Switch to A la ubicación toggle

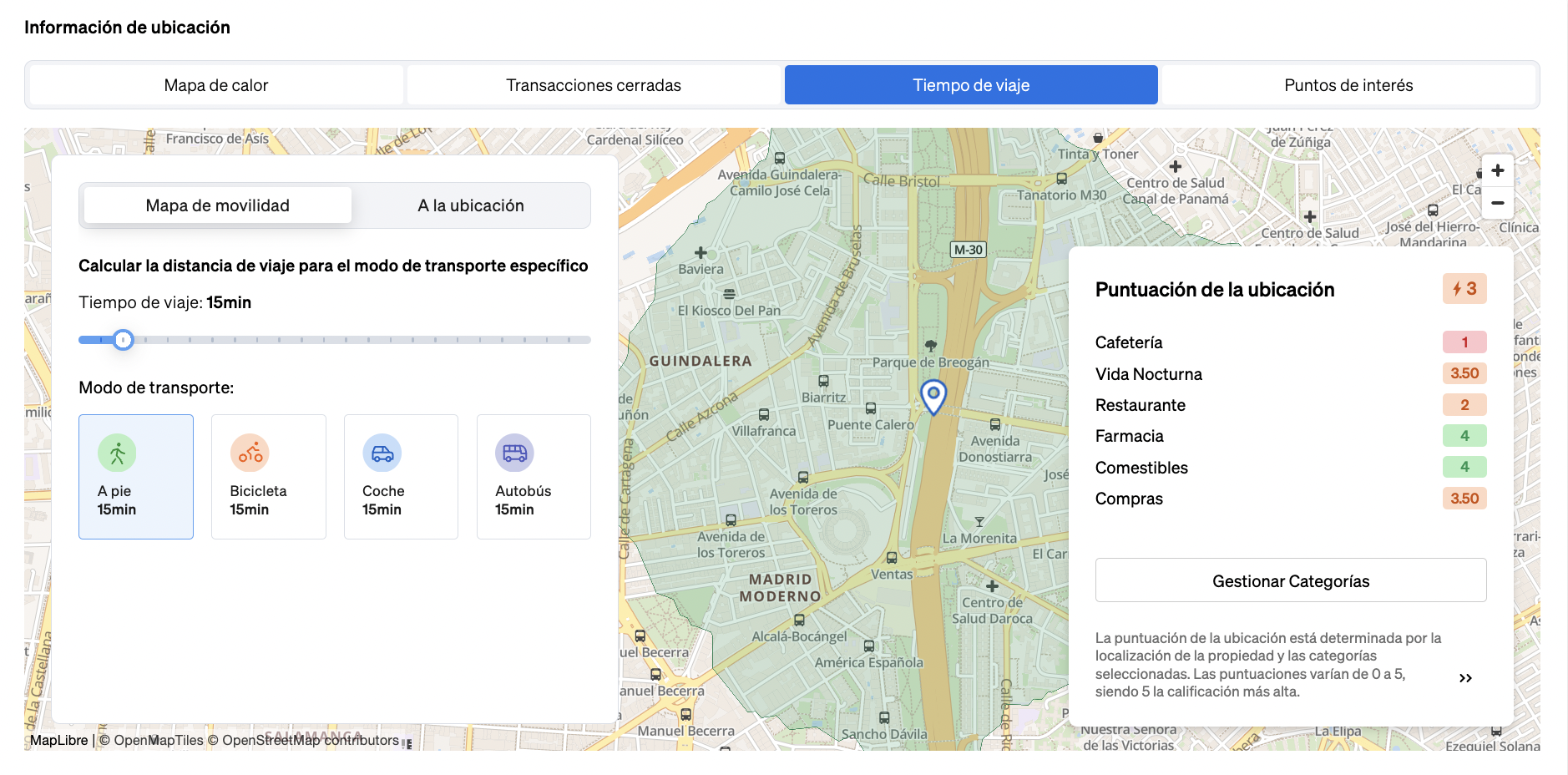coord(471,205)
